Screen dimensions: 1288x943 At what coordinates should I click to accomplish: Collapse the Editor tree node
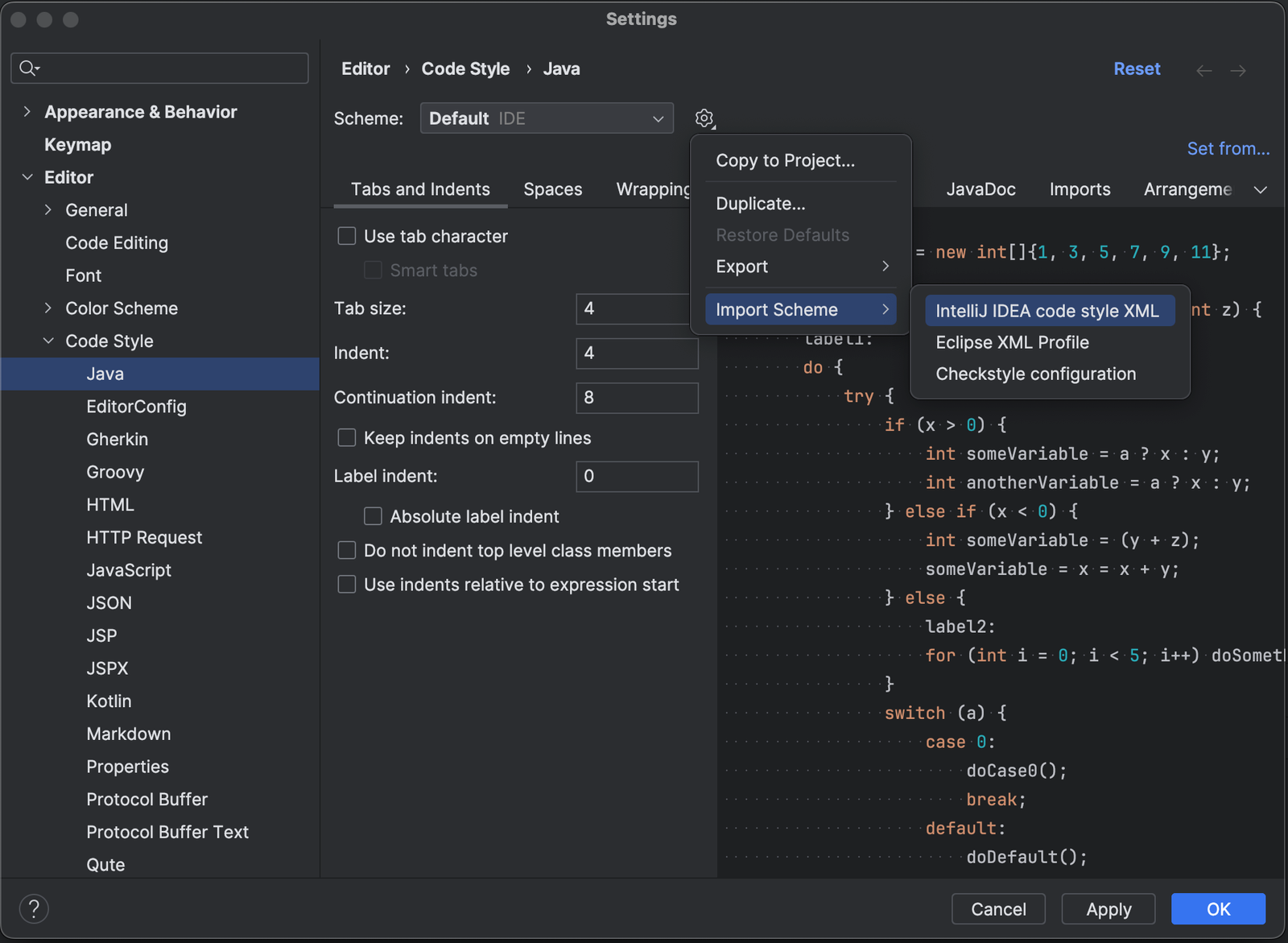(x=27, y=177)
